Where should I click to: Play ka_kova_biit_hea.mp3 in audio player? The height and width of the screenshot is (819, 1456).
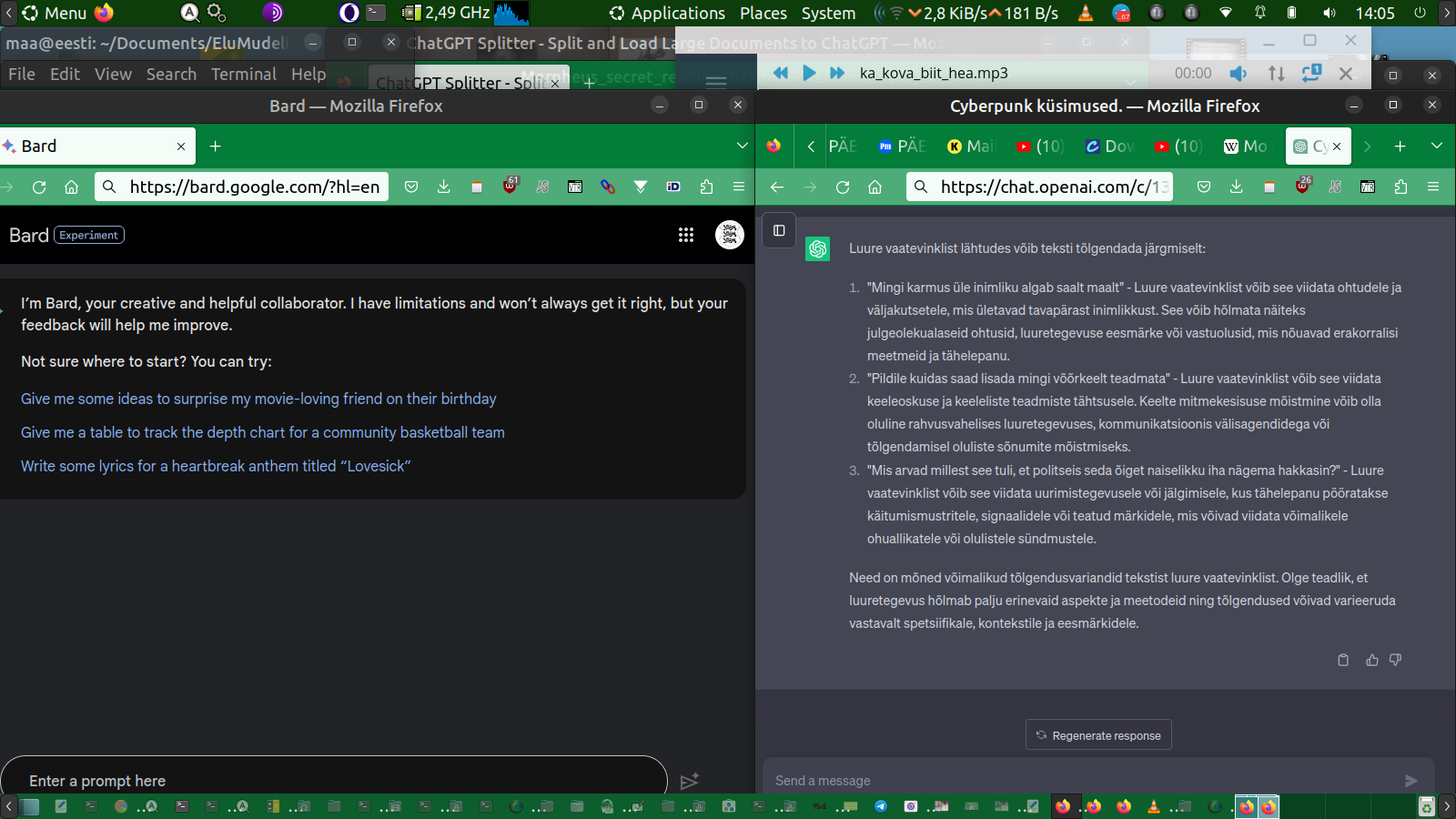809,73
